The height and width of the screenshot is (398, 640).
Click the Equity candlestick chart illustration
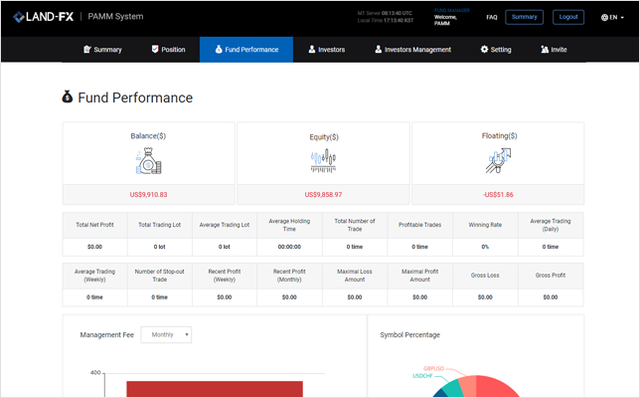(323, 161)
